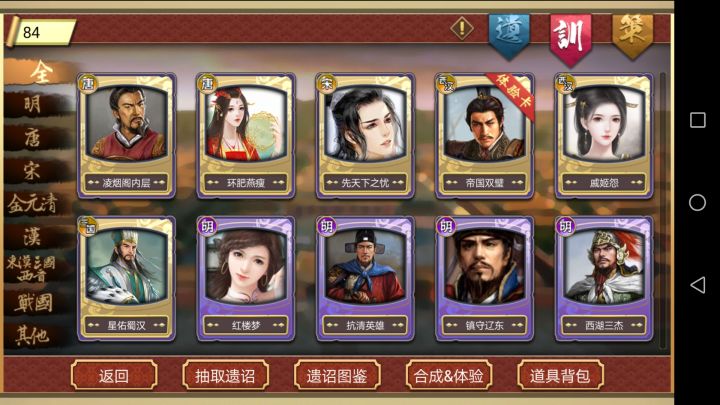This screenshot has height=405, width=720.
Task: Click the card list vertical scrollbar
Action: (x=663, y=210)
